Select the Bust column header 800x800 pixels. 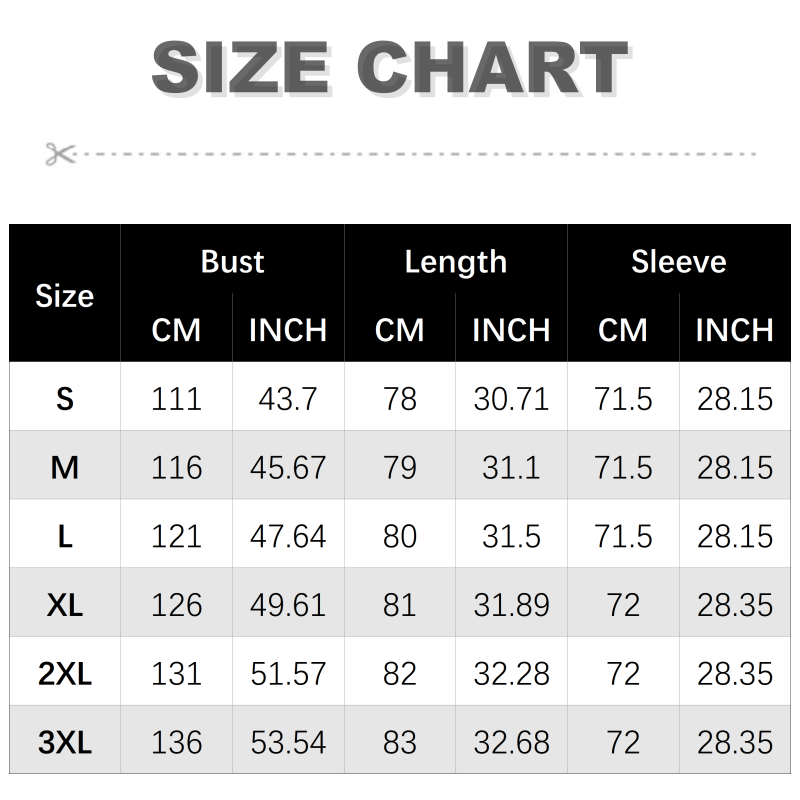(x=232, y=262)
